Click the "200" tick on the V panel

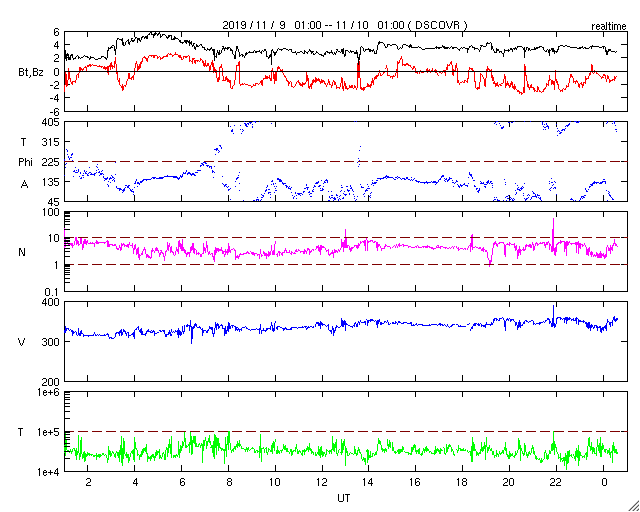point(52,382)
